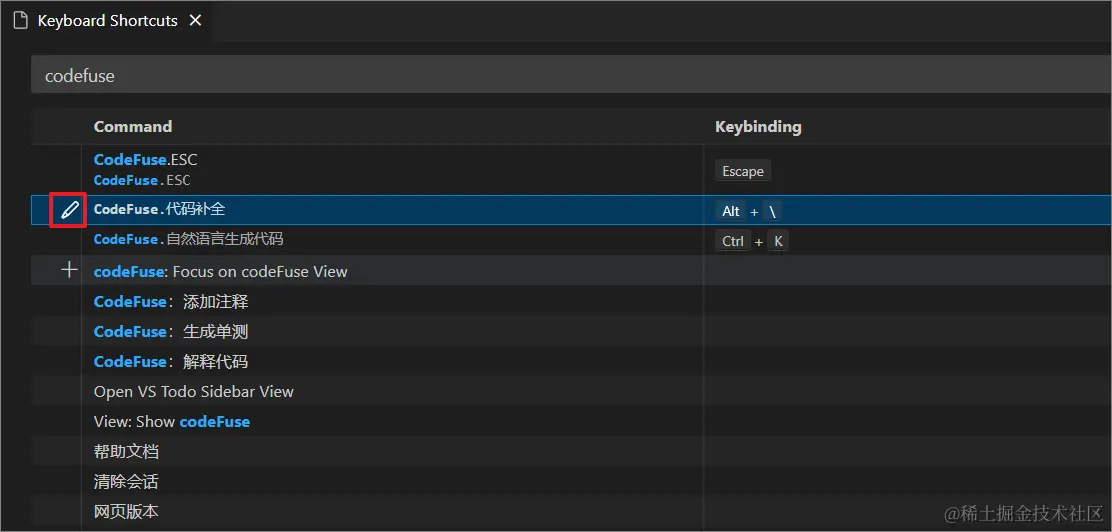This screenshot has width=1112, height=532.
Task: Select codeFuse: Focus on codeFuse View
Action: coord(221,272)
